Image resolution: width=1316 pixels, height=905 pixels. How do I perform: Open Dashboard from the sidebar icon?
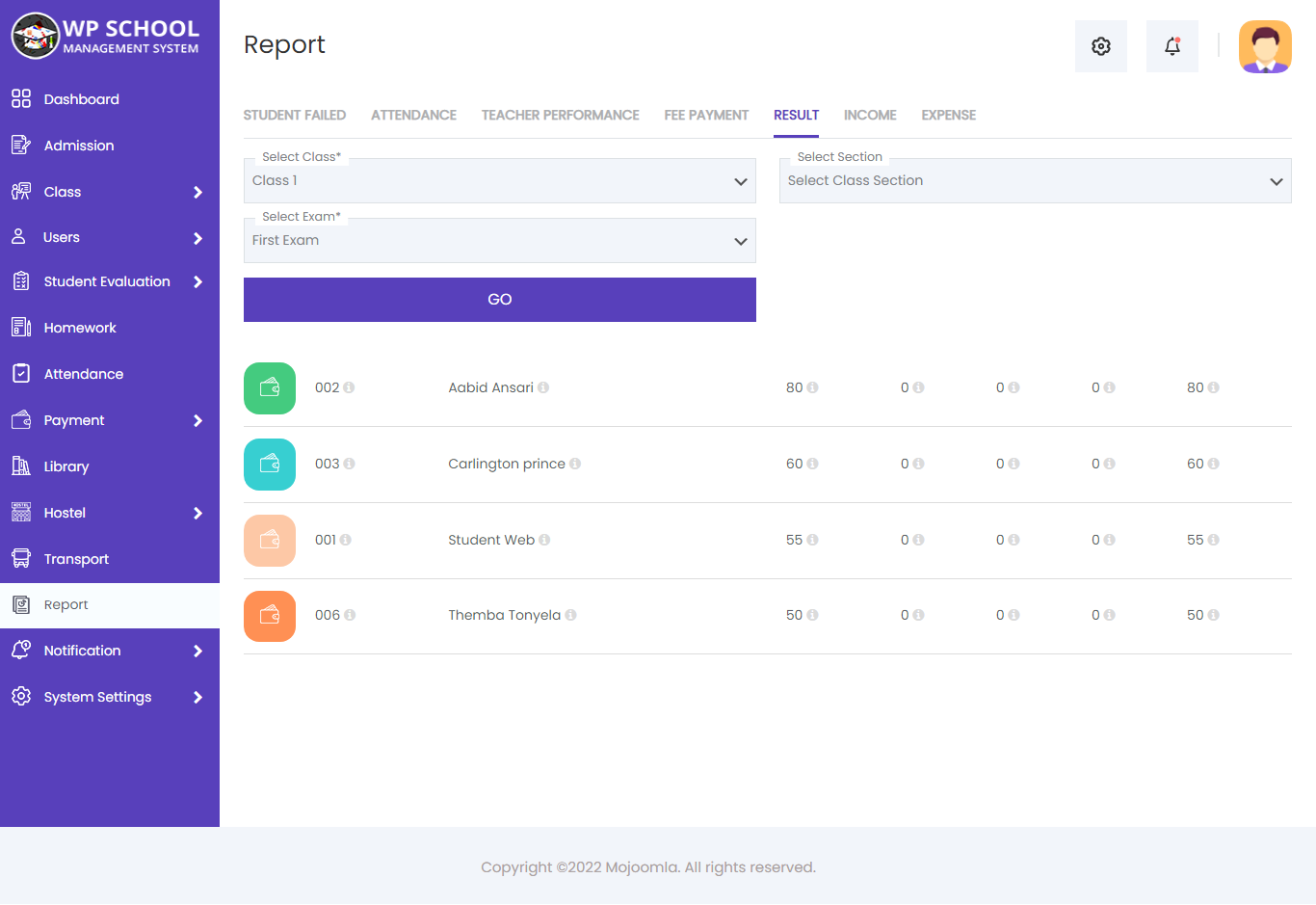tap(21, 98)
